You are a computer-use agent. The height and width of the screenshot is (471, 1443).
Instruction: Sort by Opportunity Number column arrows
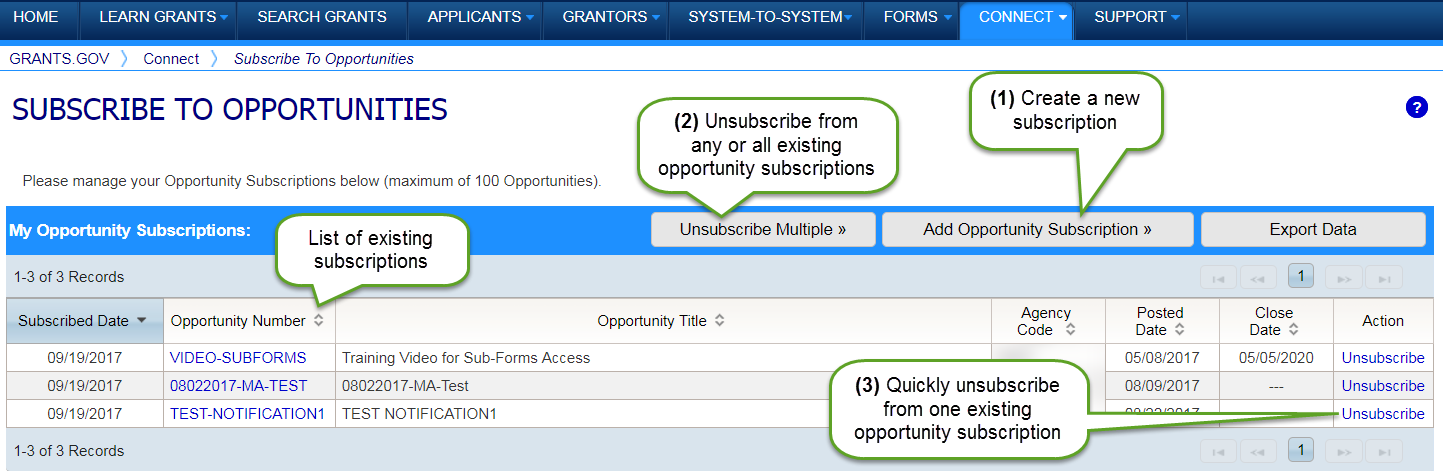319,321
